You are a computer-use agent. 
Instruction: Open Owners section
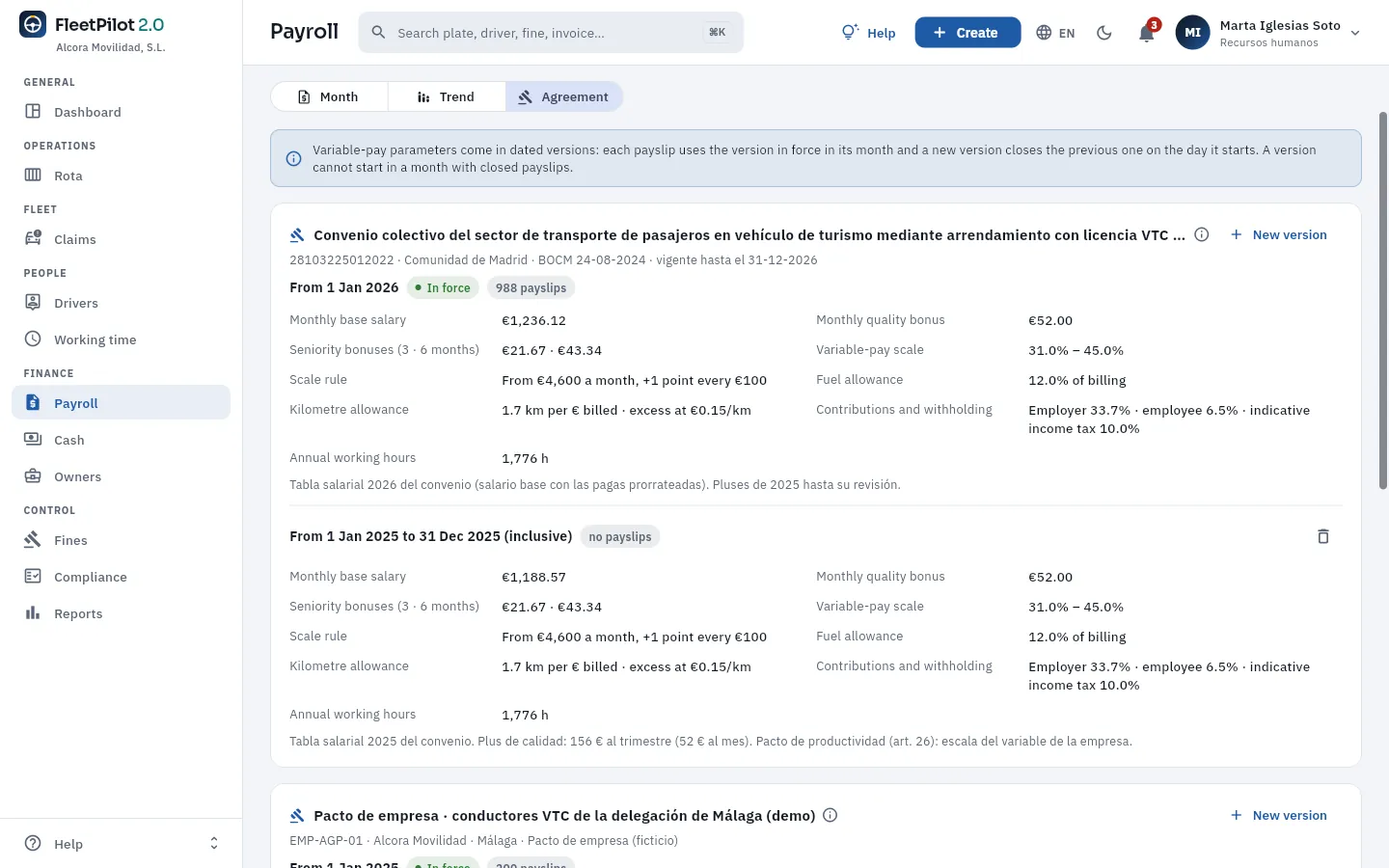click(x=121, y=476)
